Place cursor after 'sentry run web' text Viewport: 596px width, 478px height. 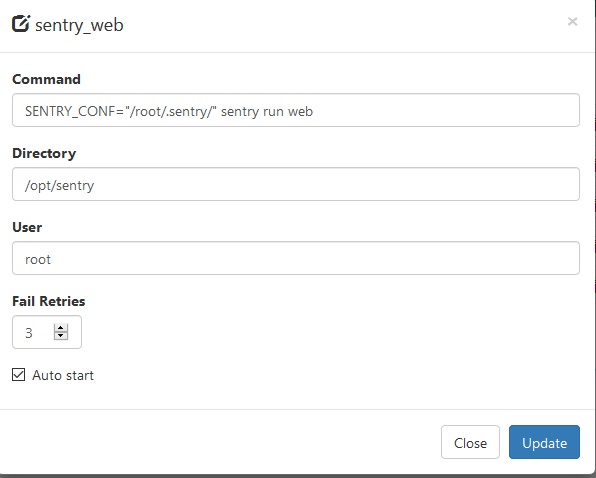tap(314, 111)
